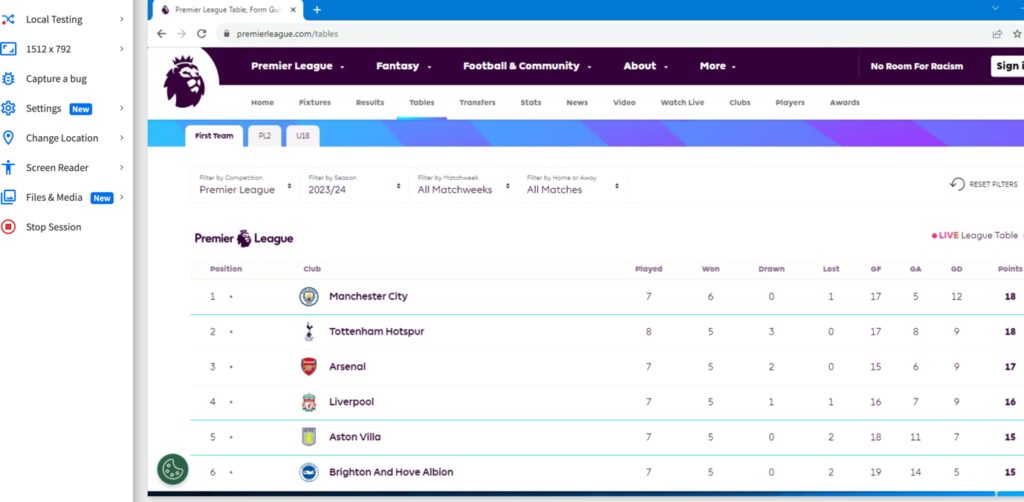1024x502 pixels.
Task: Open the Filter by Season dropdown
Action: (355, 185)
